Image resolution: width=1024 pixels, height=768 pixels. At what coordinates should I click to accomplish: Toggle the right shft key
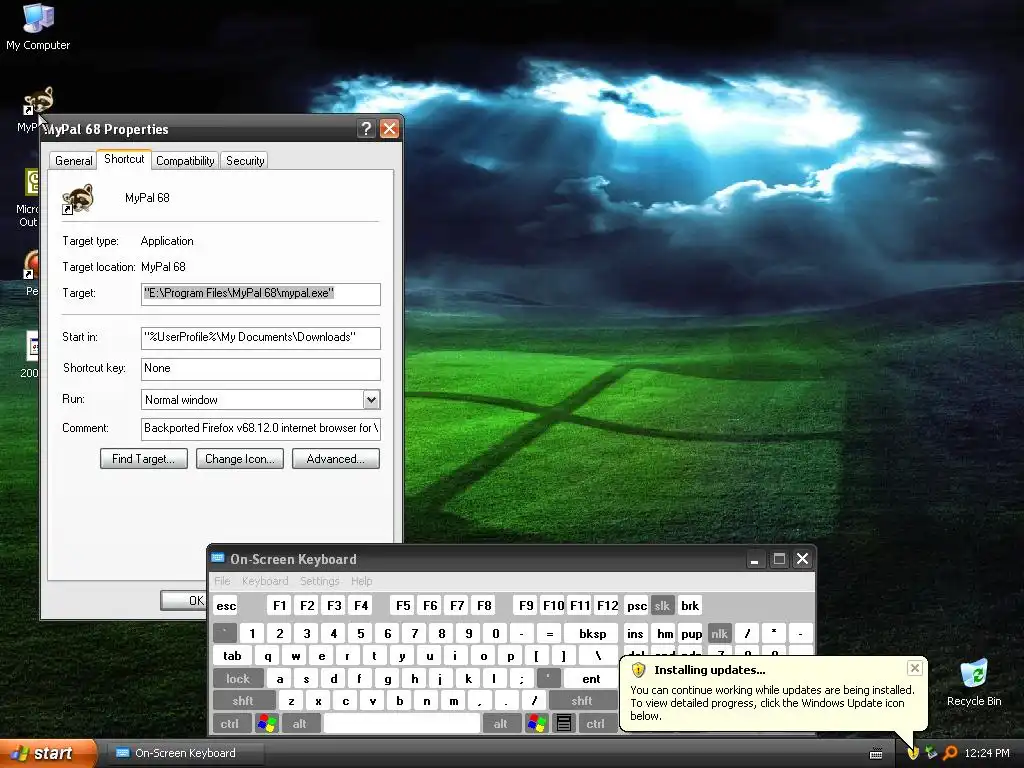582,701
